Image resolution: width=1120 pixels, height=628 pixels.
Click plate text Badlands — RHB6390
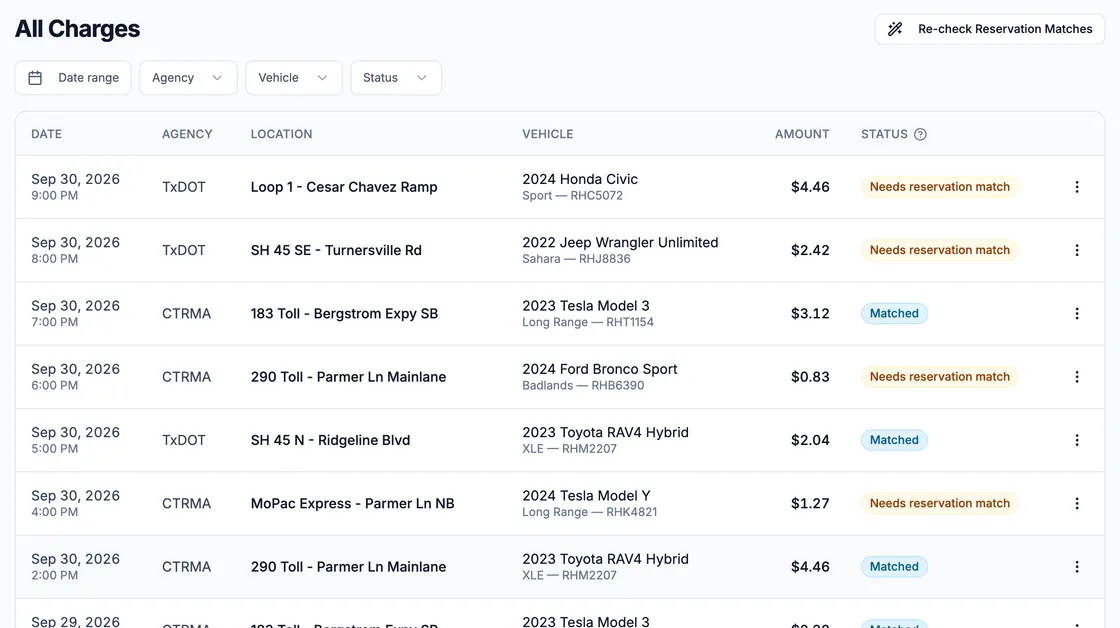click(583, 386)
